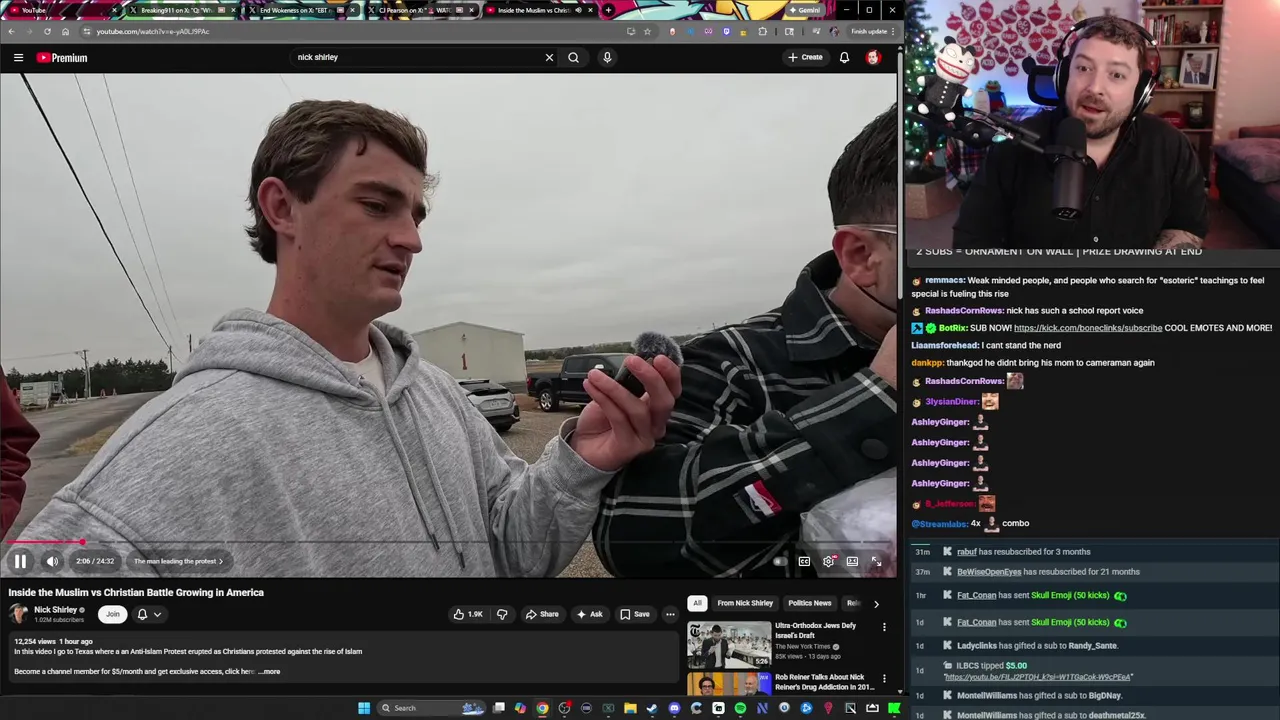The width and height of the screenshot is (1280, 720).
Task: Like the video (1.9K thumbs up)
Action: click(468, 614)
